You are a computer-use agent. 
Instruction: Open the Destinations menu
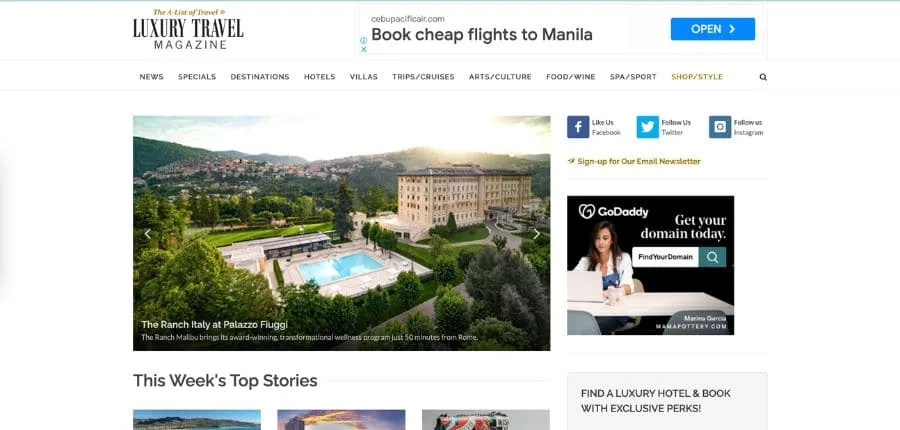click(260, 77)
